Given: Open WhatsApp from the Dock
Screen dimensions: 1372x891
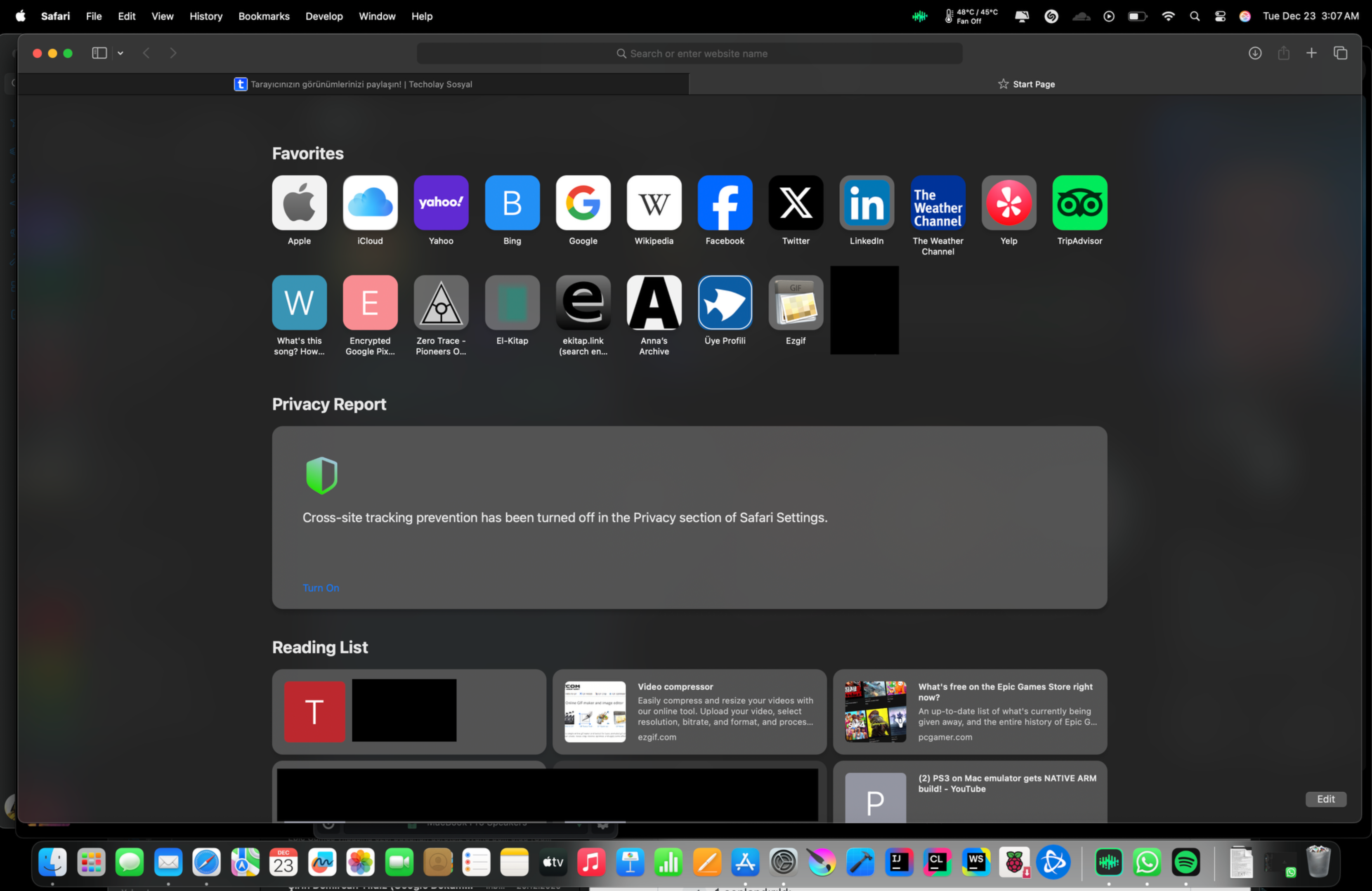Looking at the screenshot, I should [x=1147, y=862].
